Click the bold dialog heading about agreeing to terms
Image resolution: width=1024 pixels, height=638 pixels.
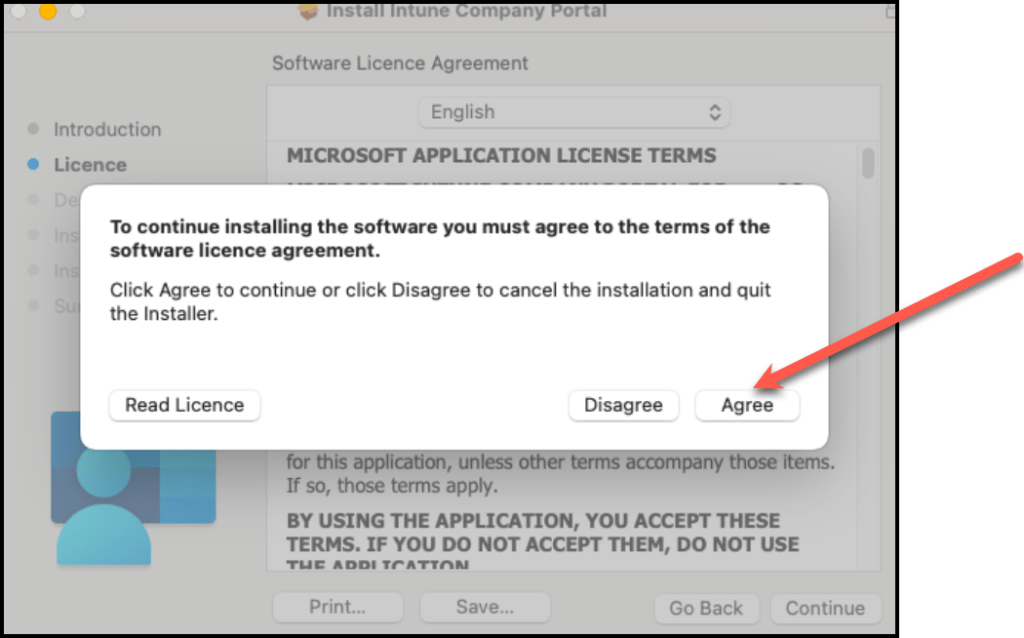tap(440, 238)
